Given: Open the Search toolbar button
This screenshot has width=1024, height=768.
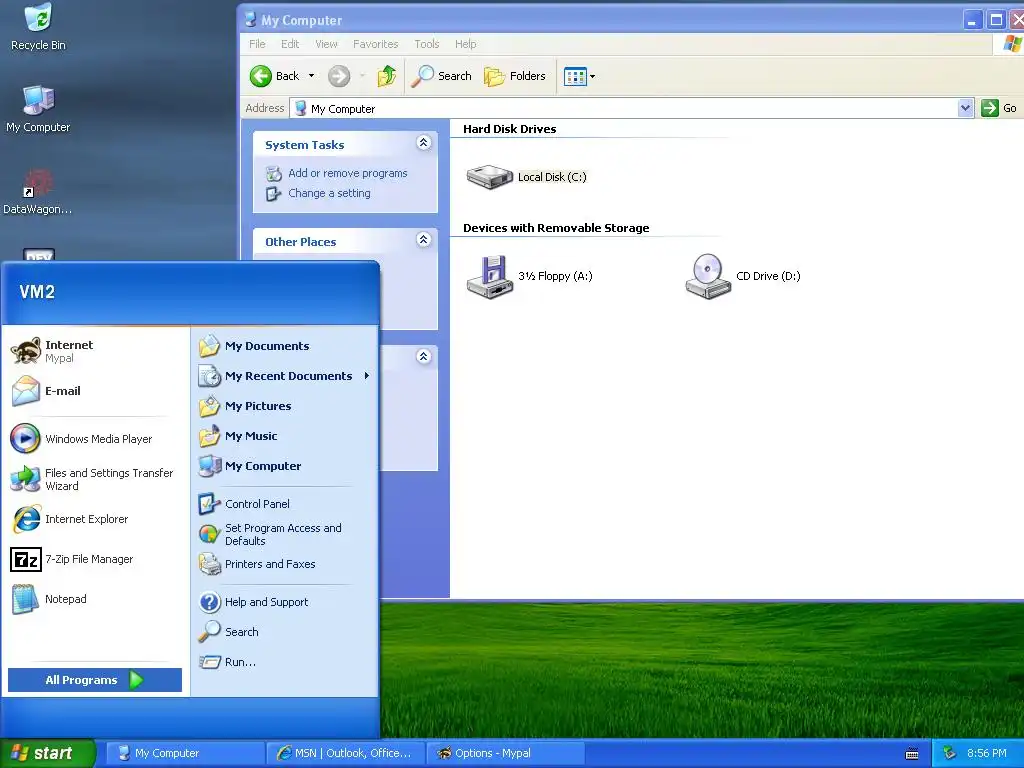Looking at the screenshot, I should [x=441, y=76].
